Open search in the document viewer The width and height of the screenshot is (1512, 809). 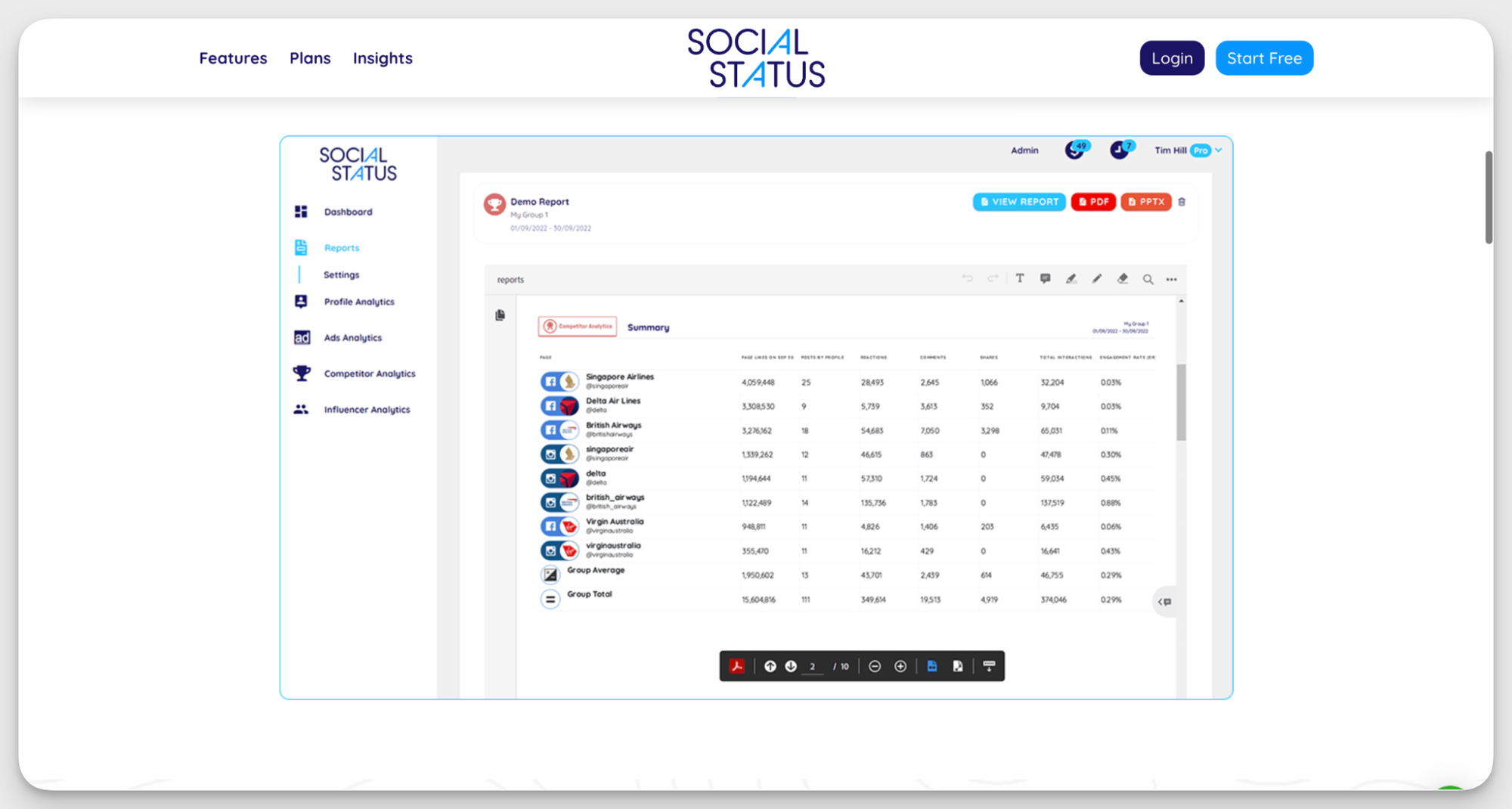[x=1148, y=280]
